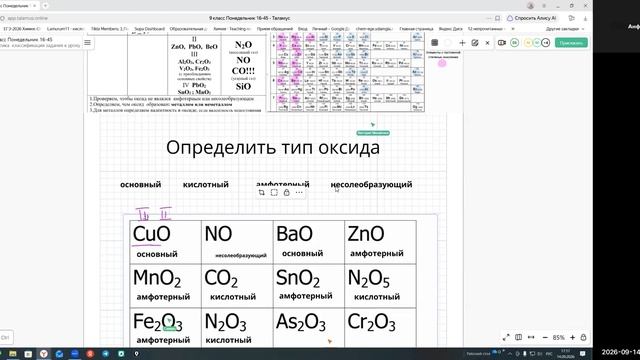This screenshot has width=640, height=360.
Task: Open the File Explorer taskbar icon
Action: [x=13, y=354]
